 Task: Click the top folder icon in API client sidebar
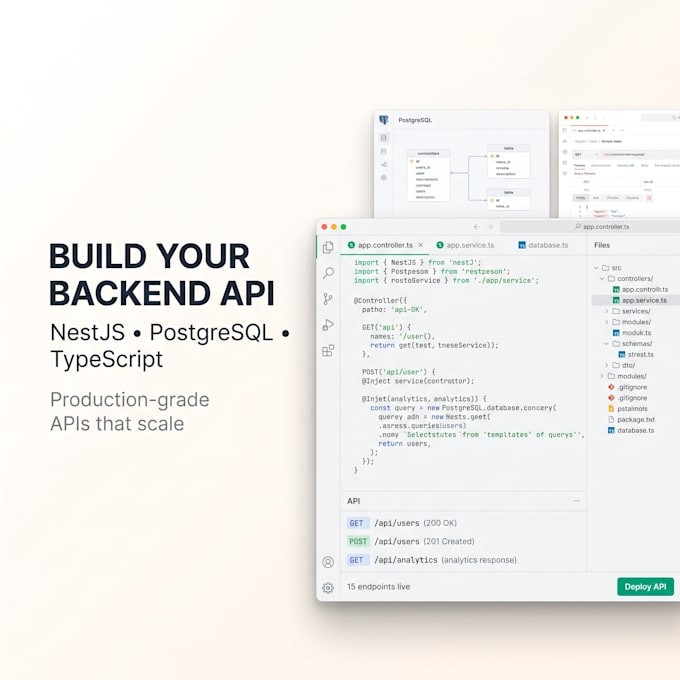pyautogui.click(x=565, y=131)
